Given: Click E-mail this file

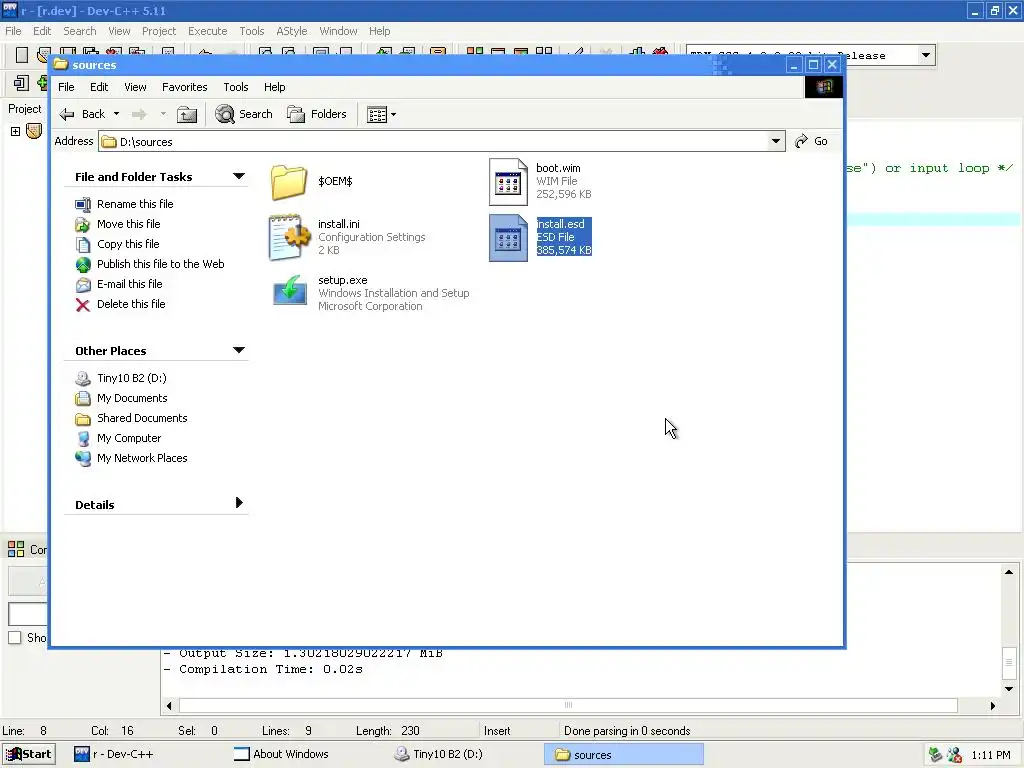Looking at the screenshot, I should point(129,284).
